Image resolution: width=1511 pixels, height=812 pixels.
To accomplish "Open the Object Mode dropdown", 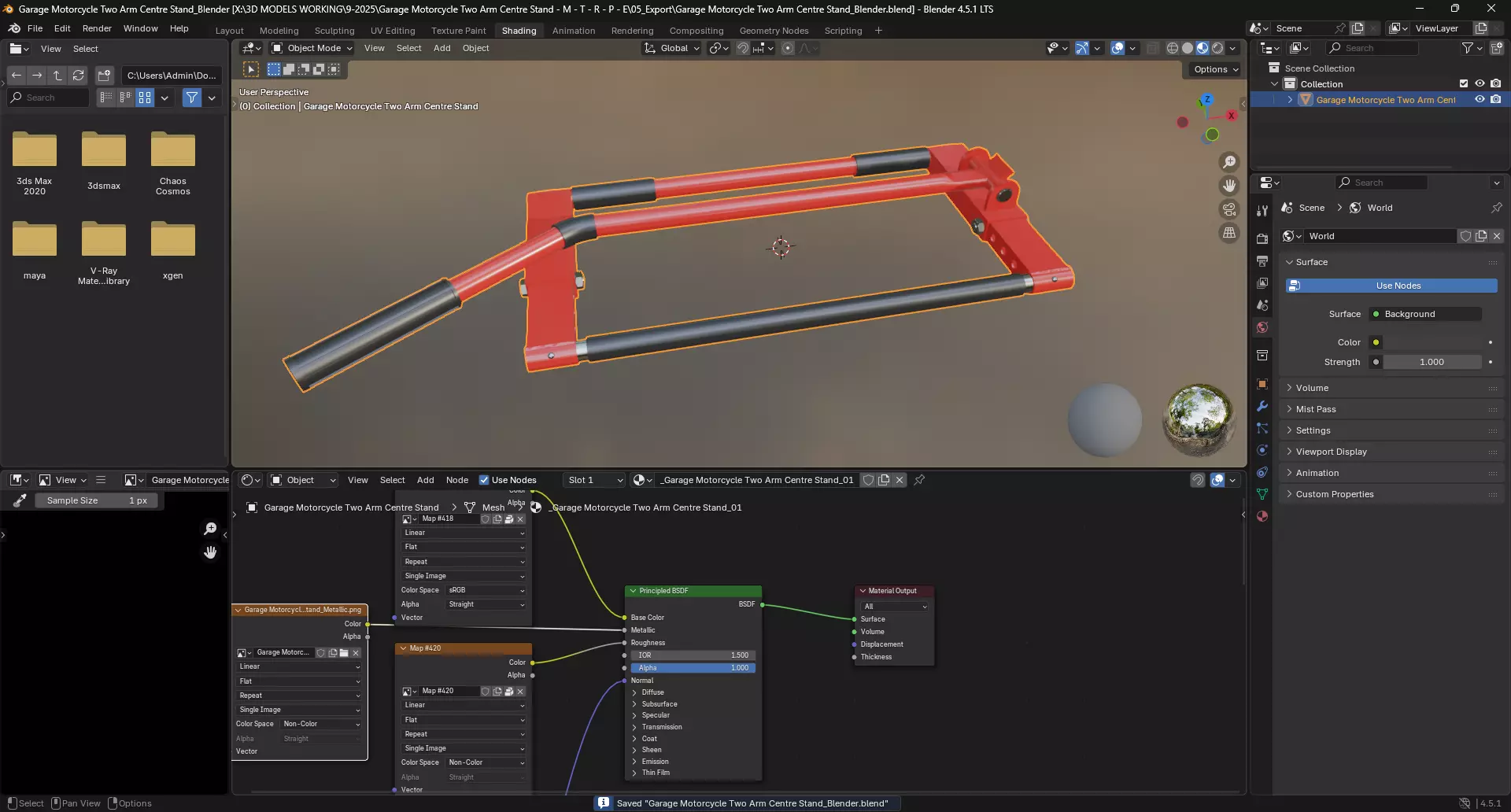I will [x=312, y=49].
